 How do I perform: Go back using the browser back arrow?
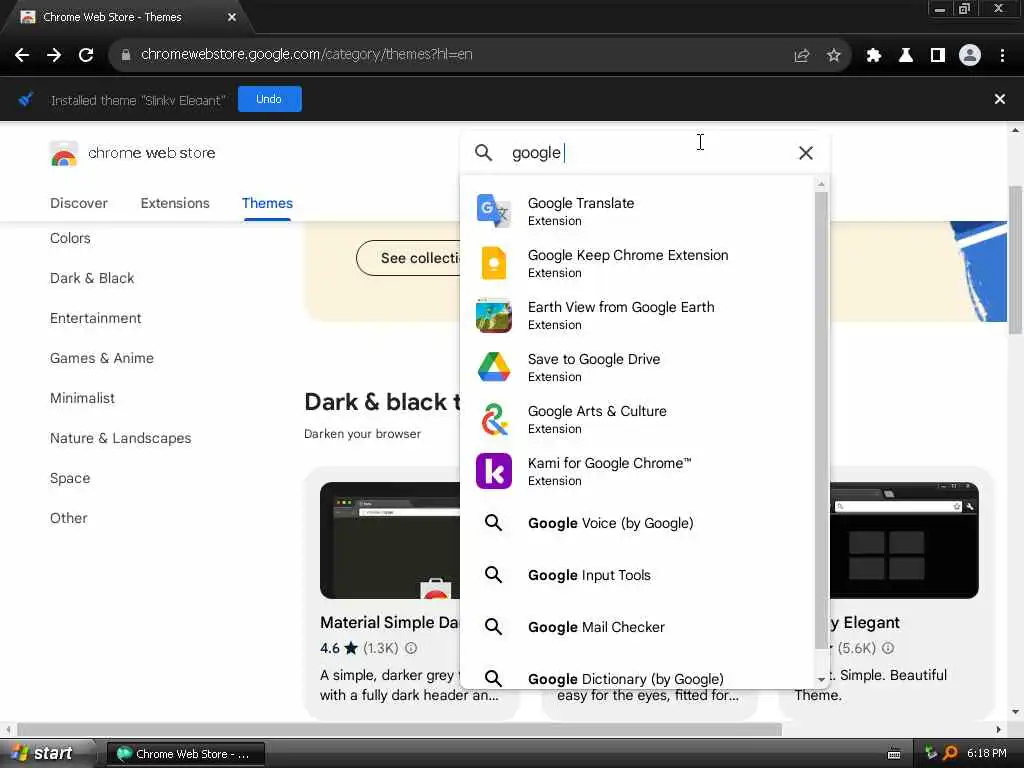(22, 55)
